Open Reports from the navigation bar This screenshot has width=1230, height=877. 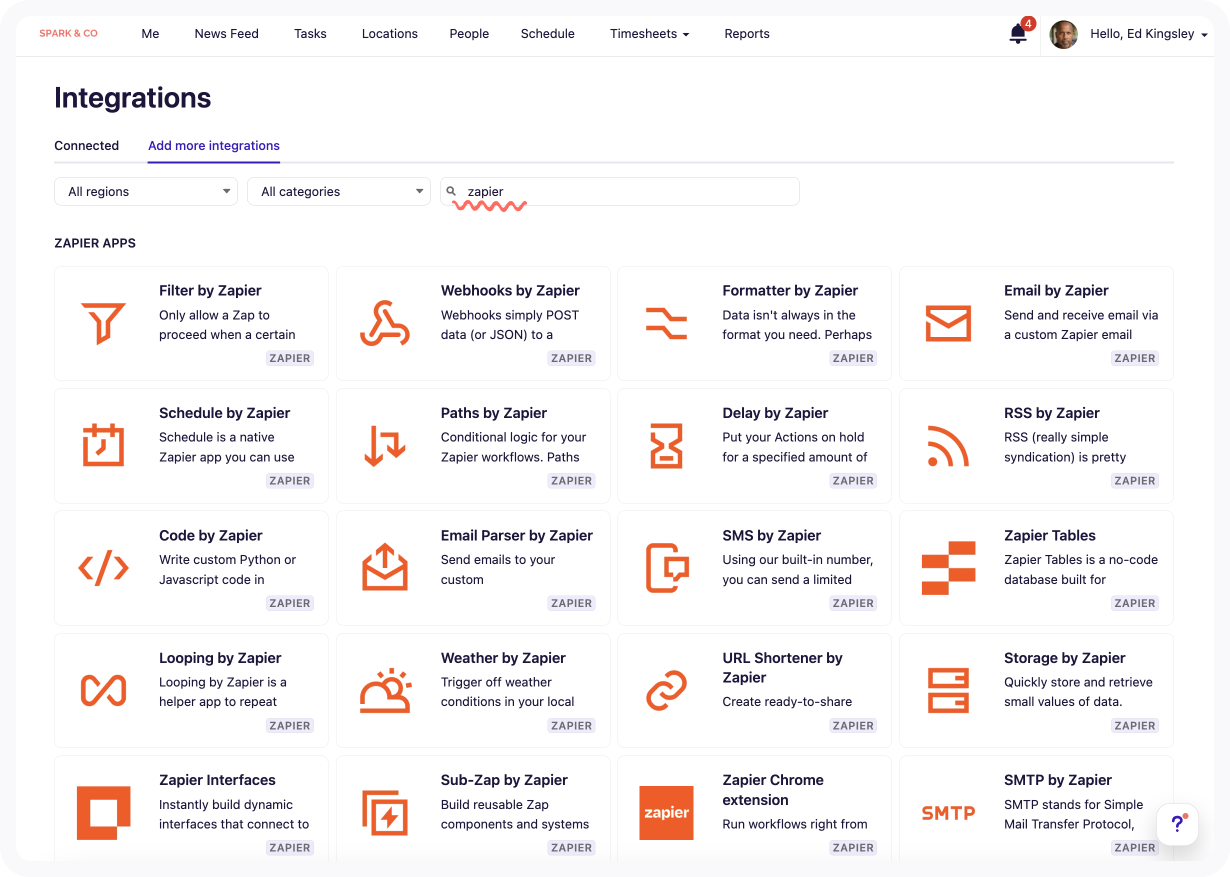coord(747,34)
